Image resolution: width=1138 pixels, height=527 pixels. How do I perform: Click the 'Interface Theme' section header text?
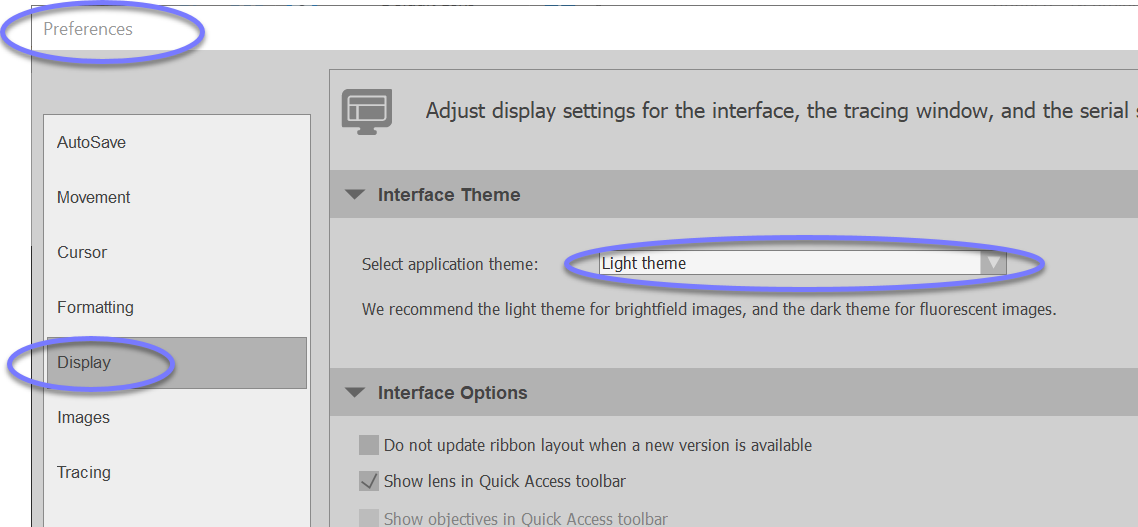[449, 195]
